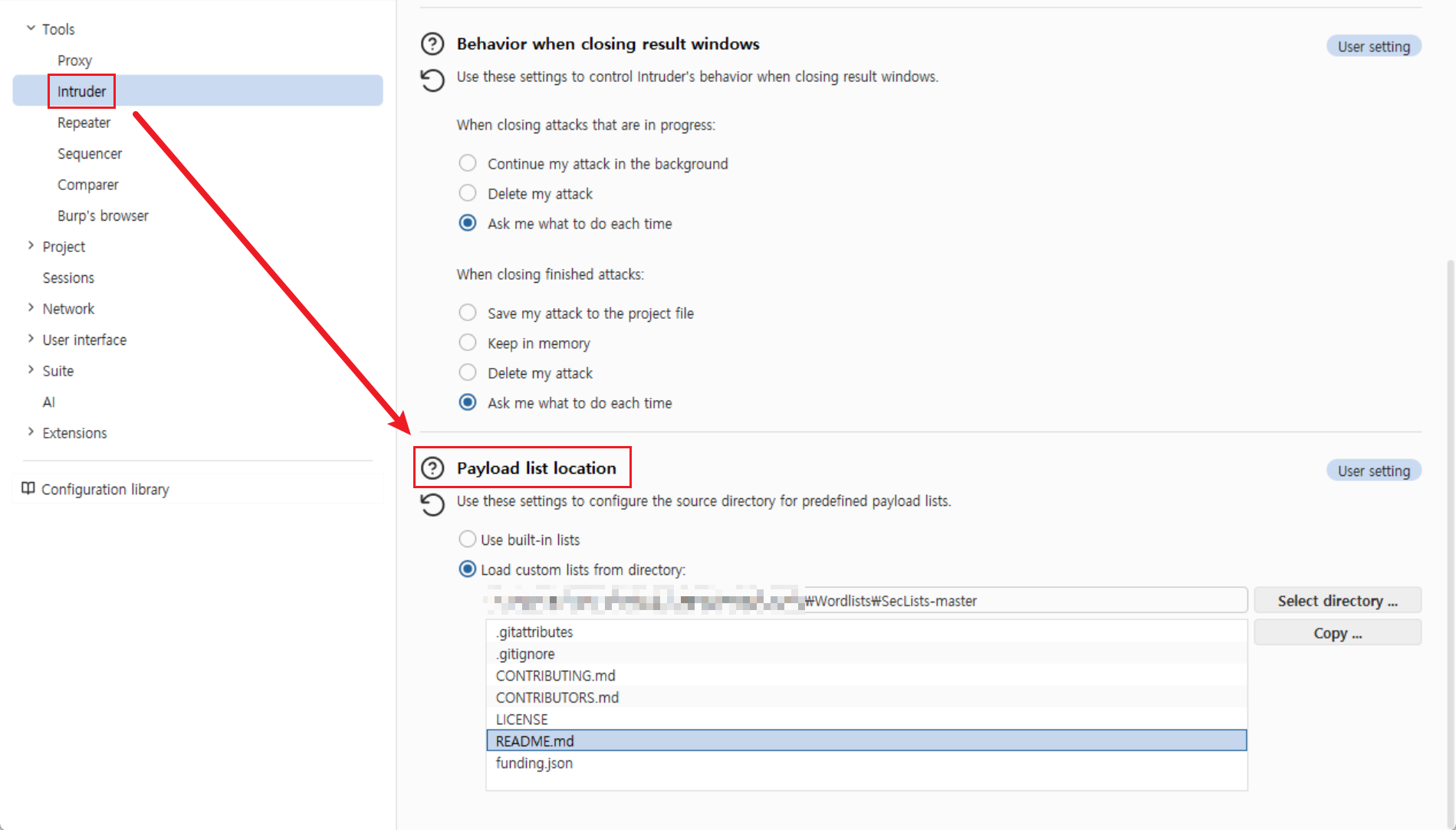This screenshot has width=1456, height=830.
Task: Select Continue my attack in the background
Action: coord(468,163)
